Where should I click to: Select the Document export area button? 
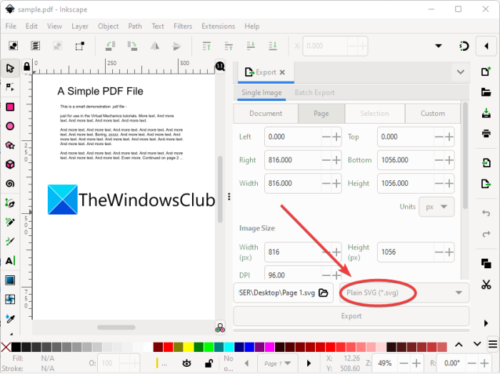266,113
